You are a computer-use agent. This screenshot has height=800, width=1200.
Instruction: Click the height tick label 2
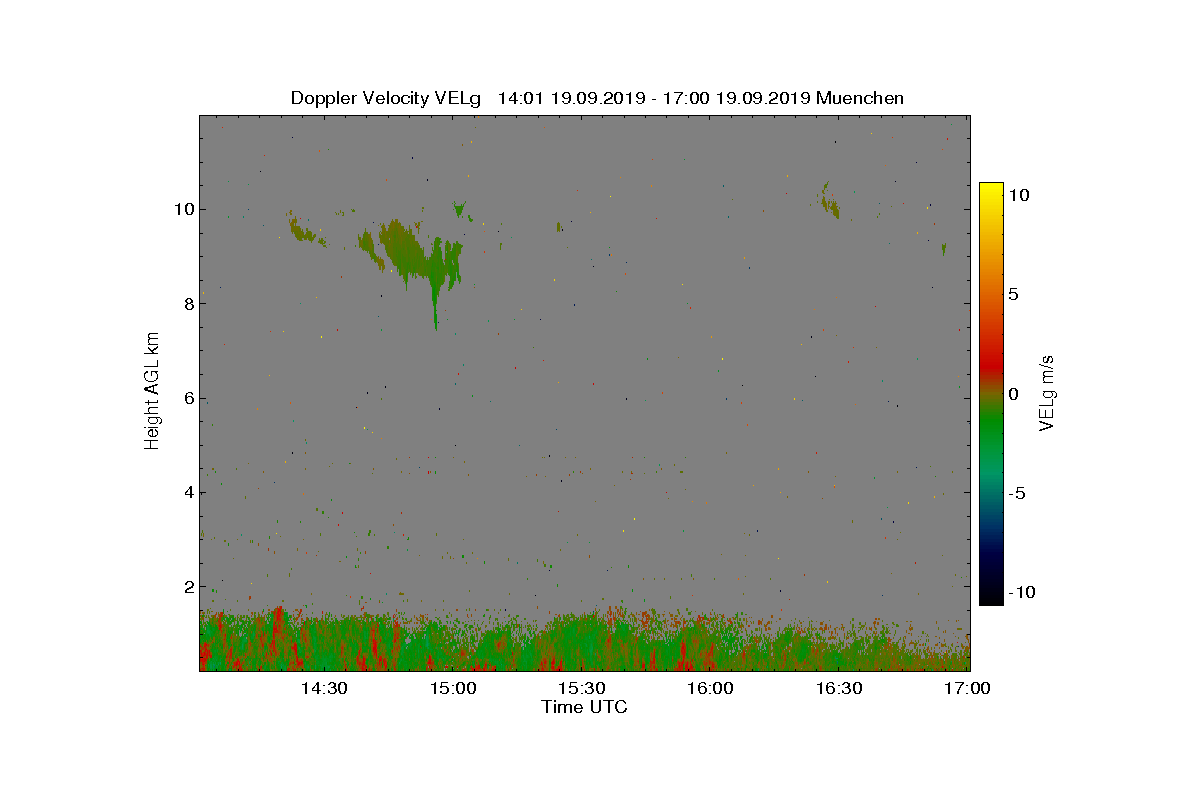188,586
